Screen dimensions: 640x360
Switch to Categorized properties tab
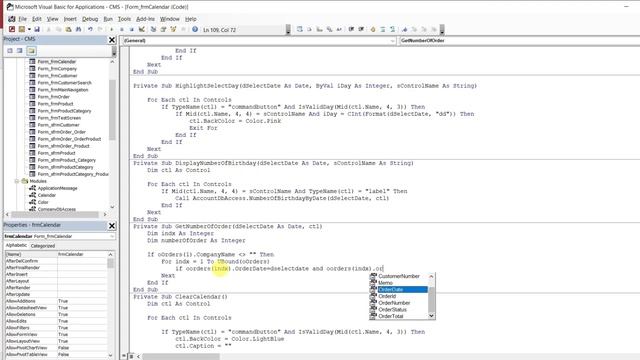[43, 246]
